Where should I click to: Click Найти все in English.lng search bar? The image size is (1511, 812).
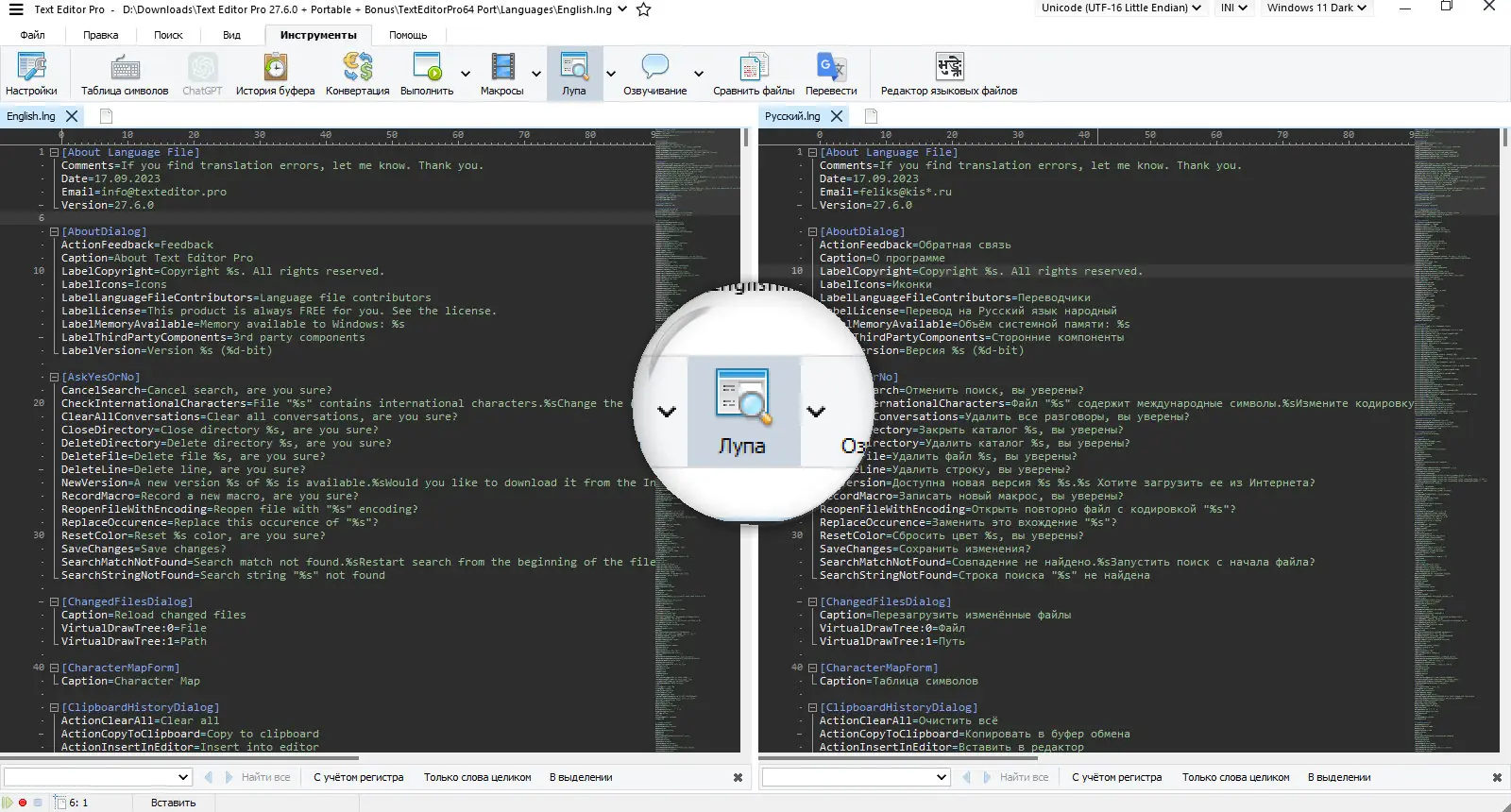click(265, 777)
